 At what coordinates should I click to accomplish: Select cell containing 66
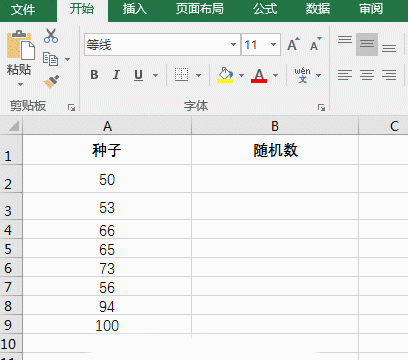(107, 229)
